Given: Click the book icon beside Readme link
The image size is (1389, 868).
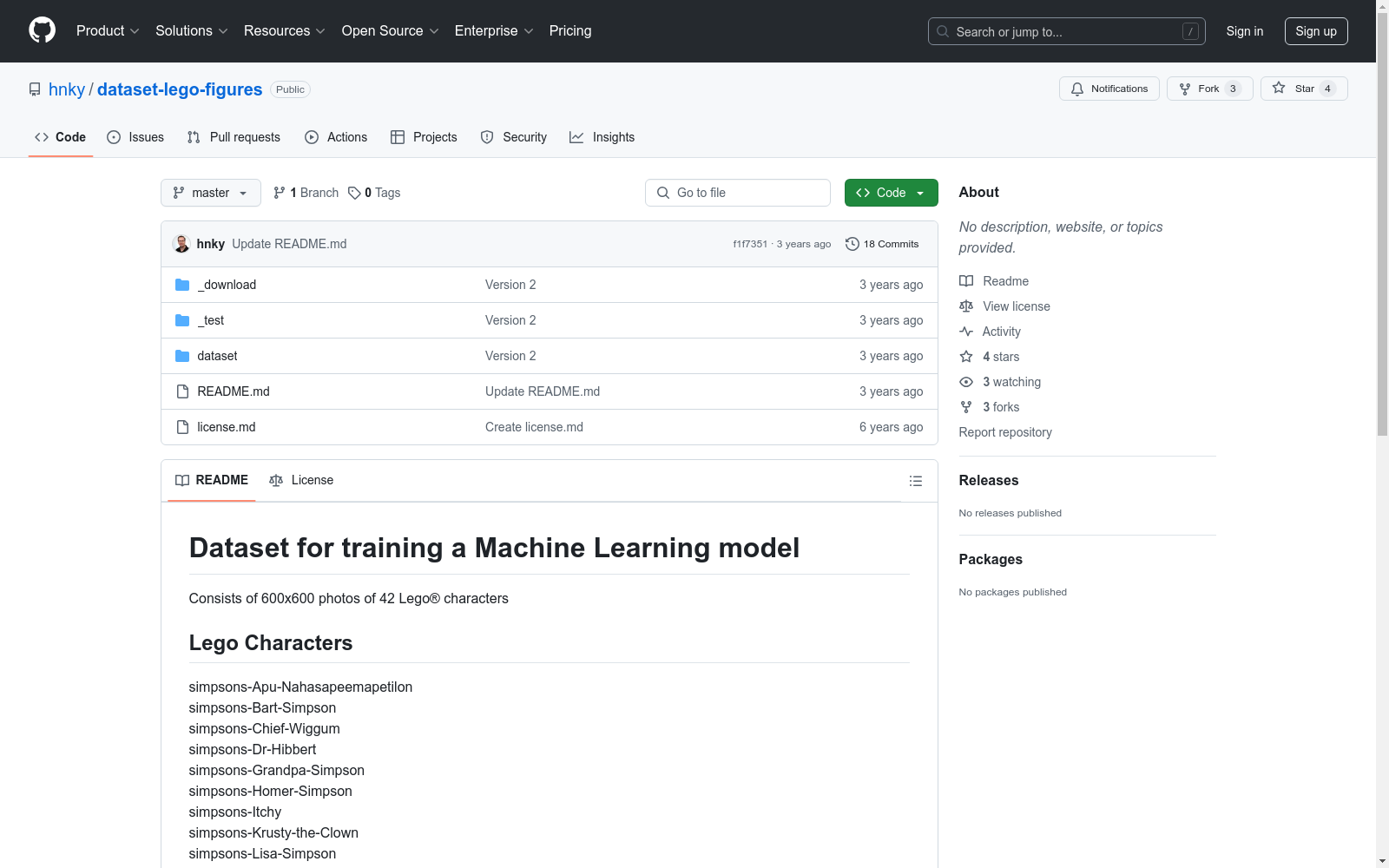Looking at the screenshot, I should click(x=966, y=281).
